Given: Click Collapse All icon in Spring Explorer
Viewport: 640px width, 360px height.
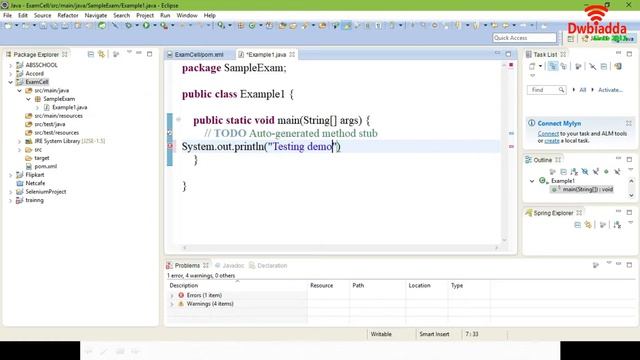Looking at the screenshot, I should (x=577, y=225).
